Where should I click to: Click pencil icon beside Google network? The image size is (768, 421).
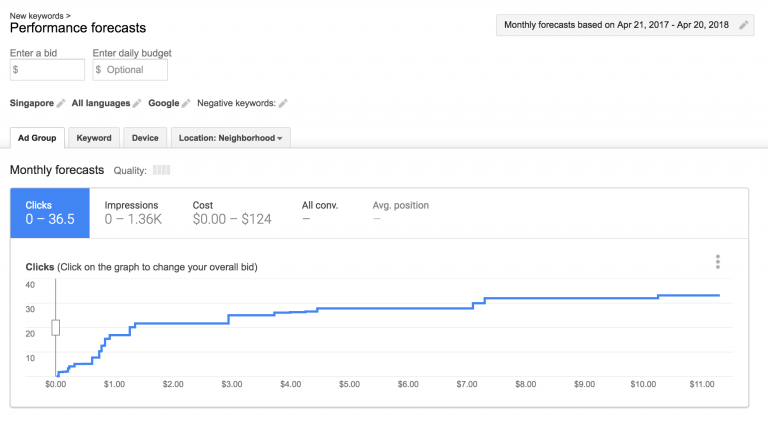click(186, 103)
